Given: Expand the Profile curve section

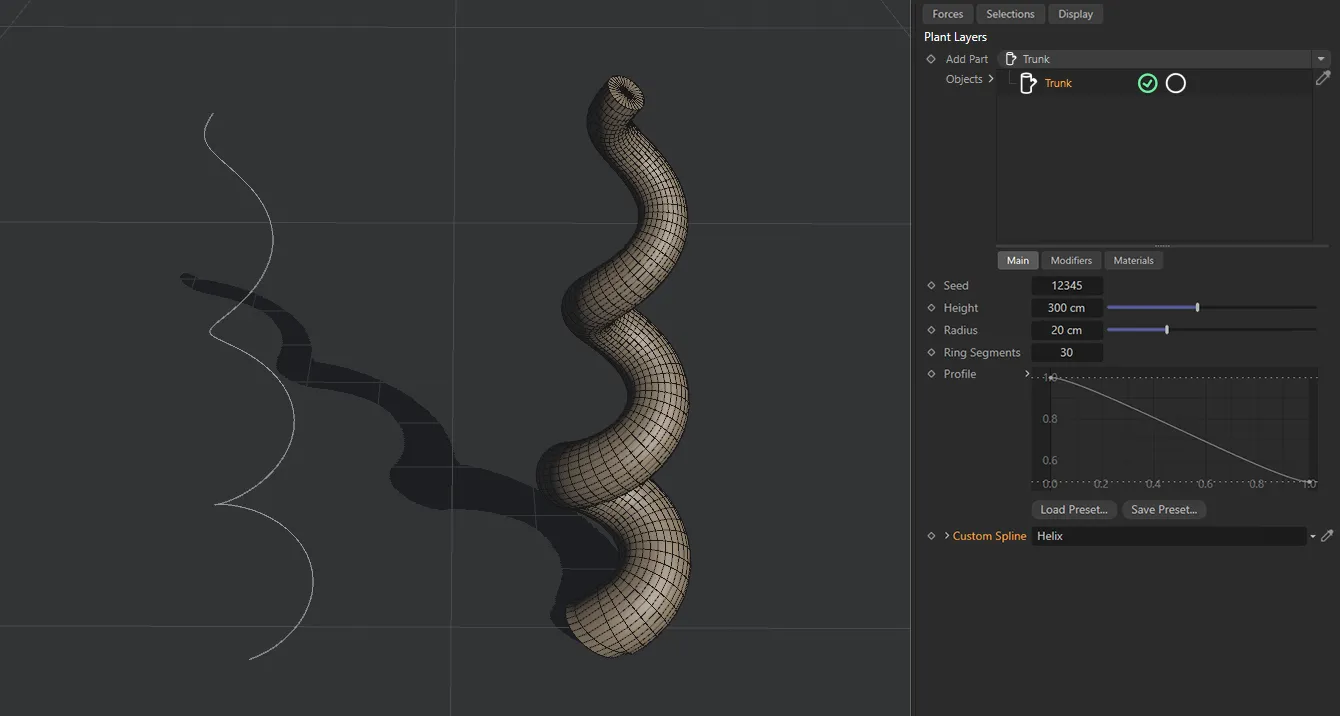Looking at the screenshot, I should (x=1026, y=373).
